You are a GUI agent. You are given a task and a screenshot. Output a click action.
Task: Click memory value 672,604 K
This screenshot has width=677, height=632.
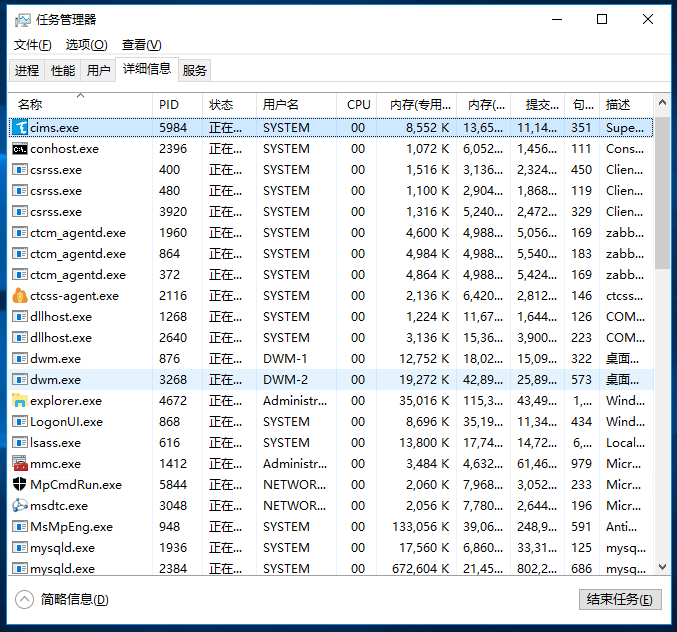coord(421,569)
